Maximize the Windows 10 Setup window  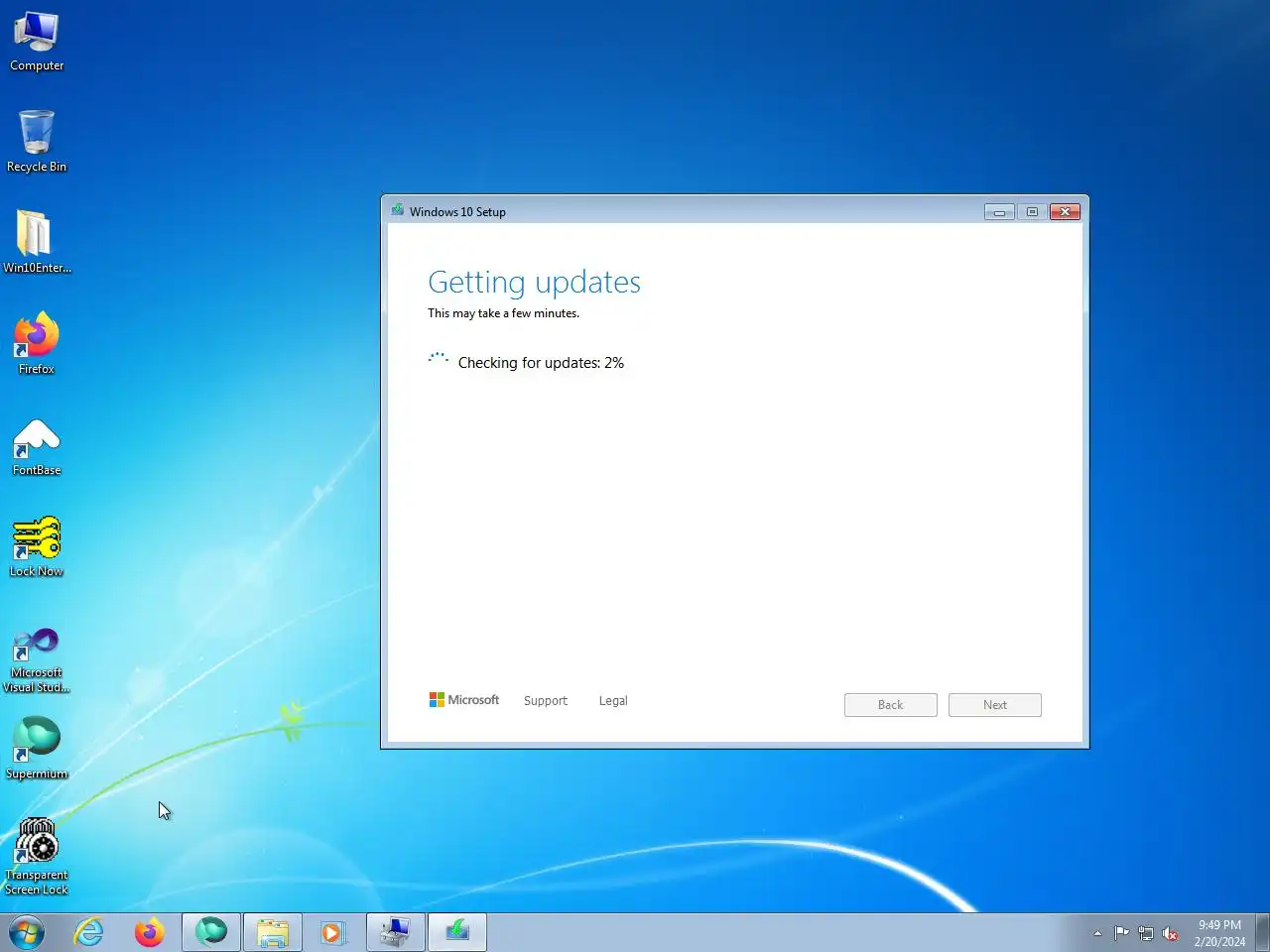[x=1032, y=212]
